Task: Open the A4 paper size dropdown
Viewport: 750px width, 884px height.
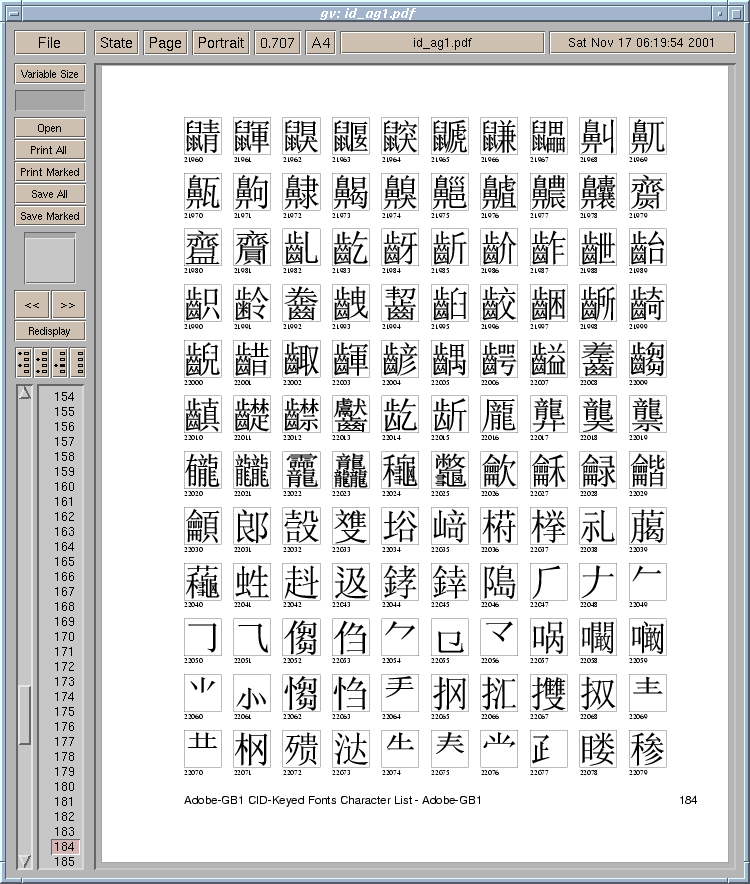Action: pos(320,42)
